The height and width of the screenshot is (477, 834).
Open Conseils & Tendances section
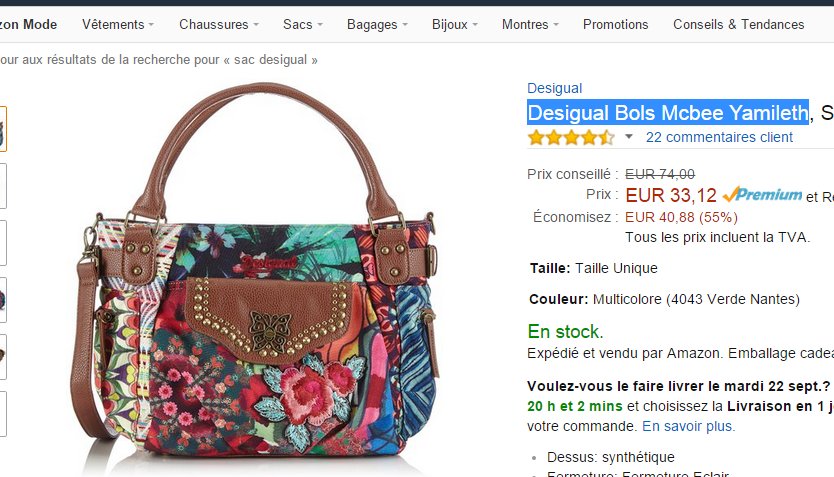[x=738, y=24]
